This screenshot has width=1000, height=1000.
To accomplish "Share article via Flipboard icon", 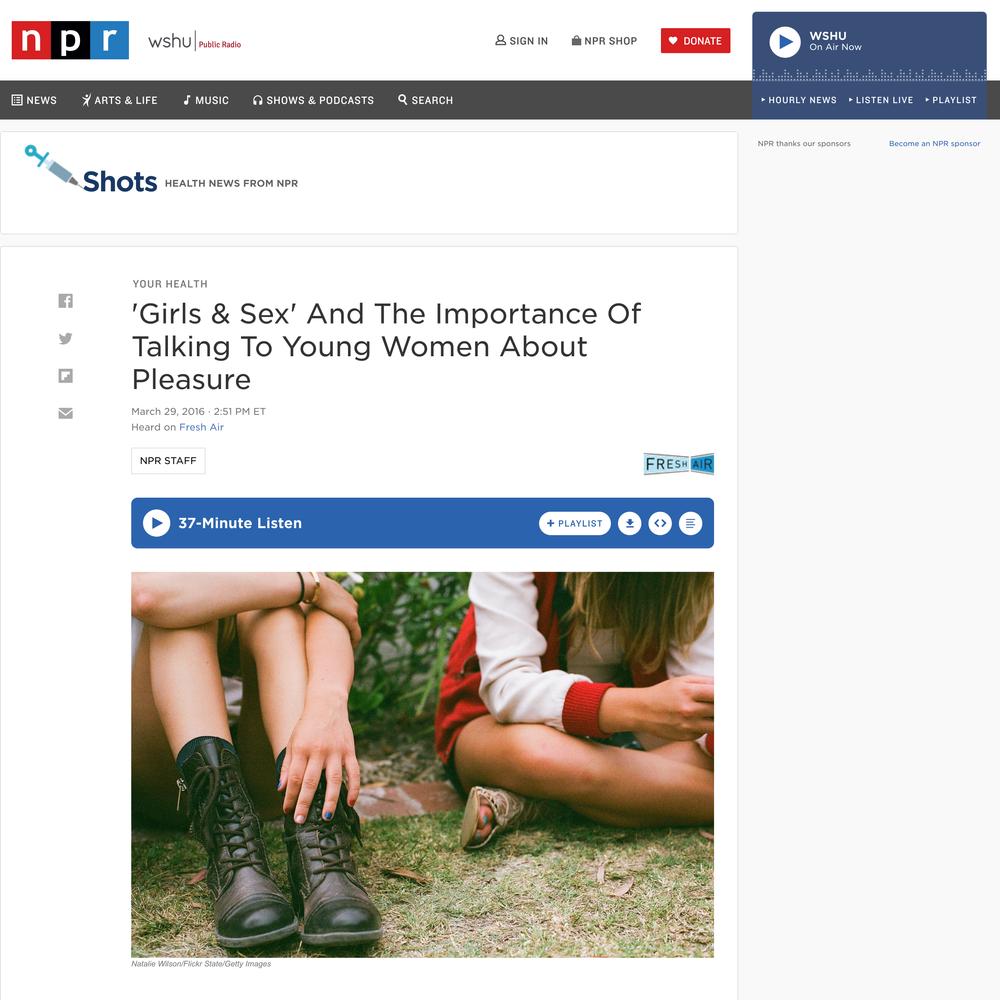I will 66,376.
